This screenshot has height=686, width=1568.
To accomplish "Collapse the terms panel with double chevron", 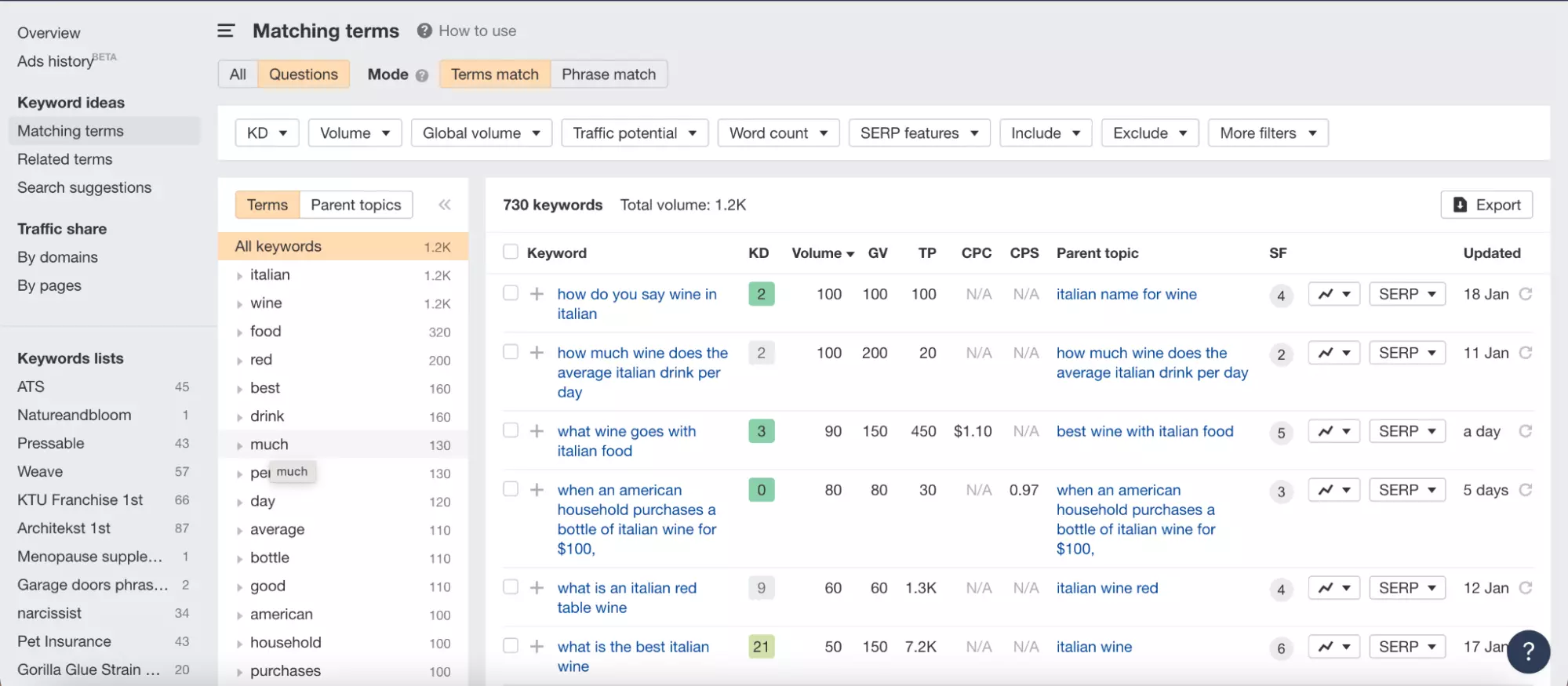I will [445, 205].
